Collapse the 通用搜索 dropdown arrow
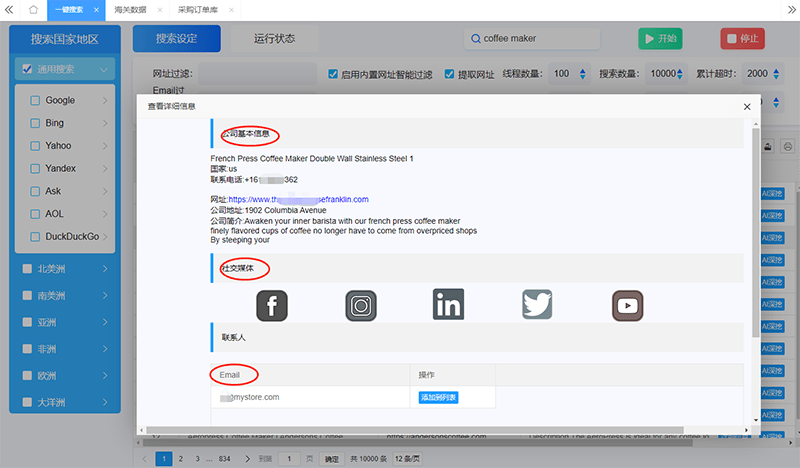Screen dimensions: 800x468 click(104, 69)
